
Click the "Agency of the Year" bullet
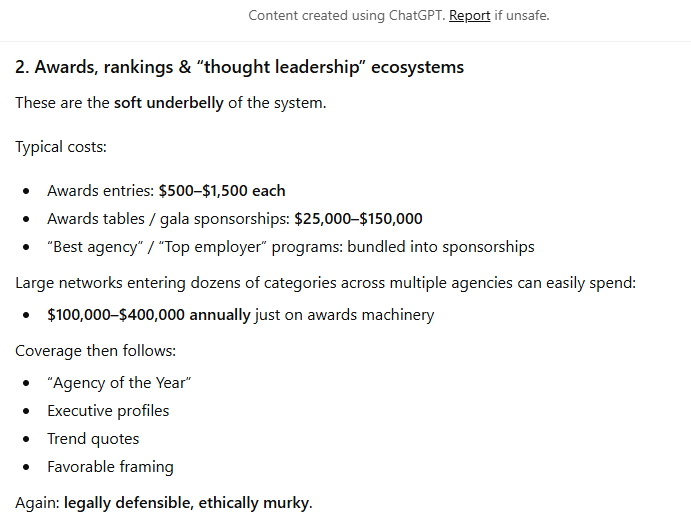119,383
